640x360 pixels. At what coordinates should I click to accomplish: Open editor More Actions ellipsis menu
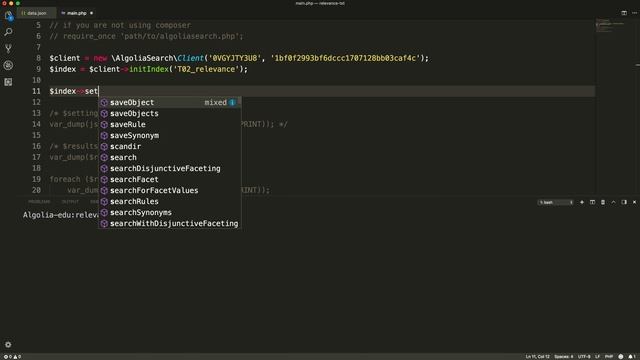click(x=634, y=13)
